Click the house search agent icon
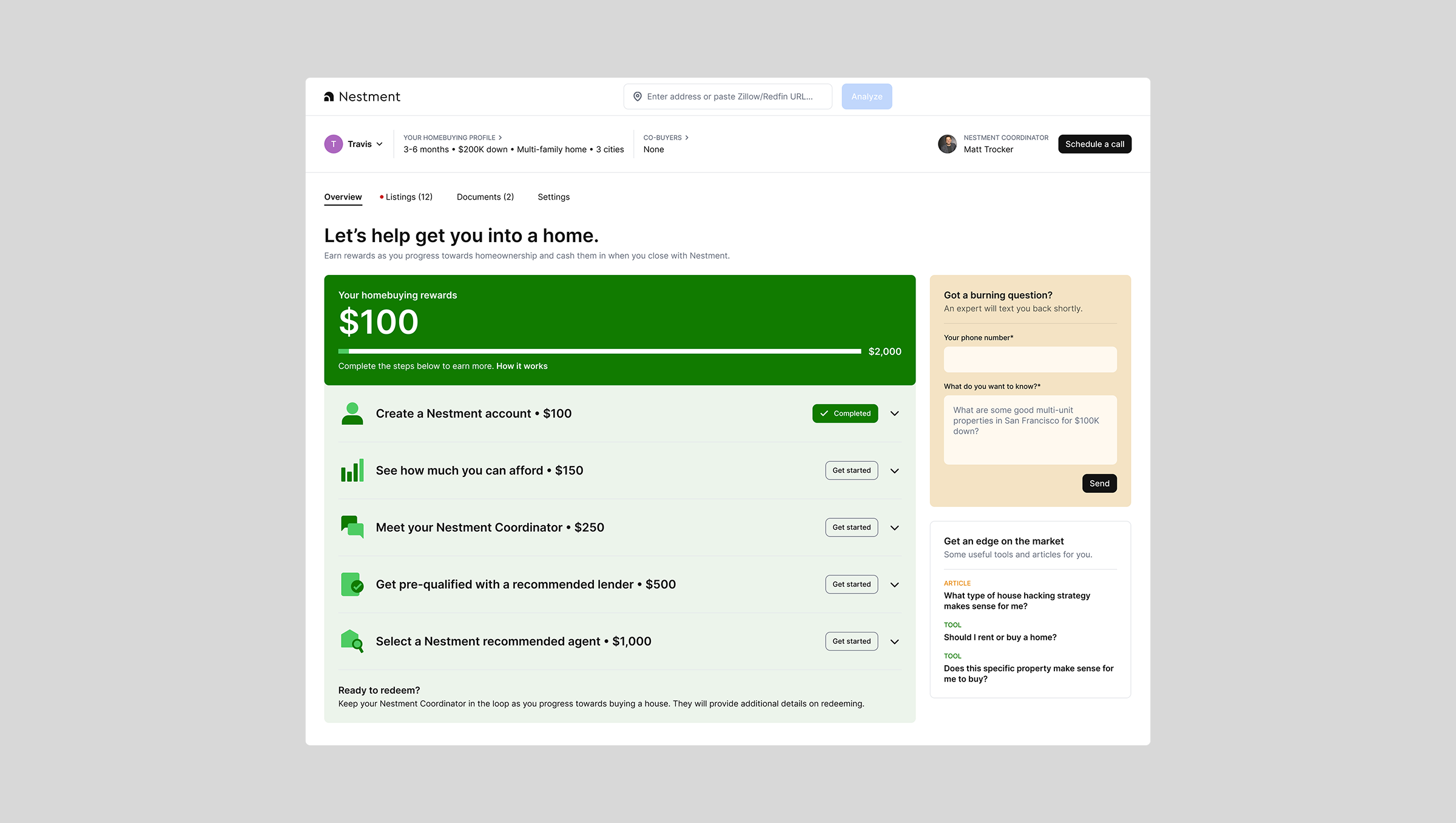Image resolution: width=1456 pixels, height=823 pixels. click(x=352, y=641)
